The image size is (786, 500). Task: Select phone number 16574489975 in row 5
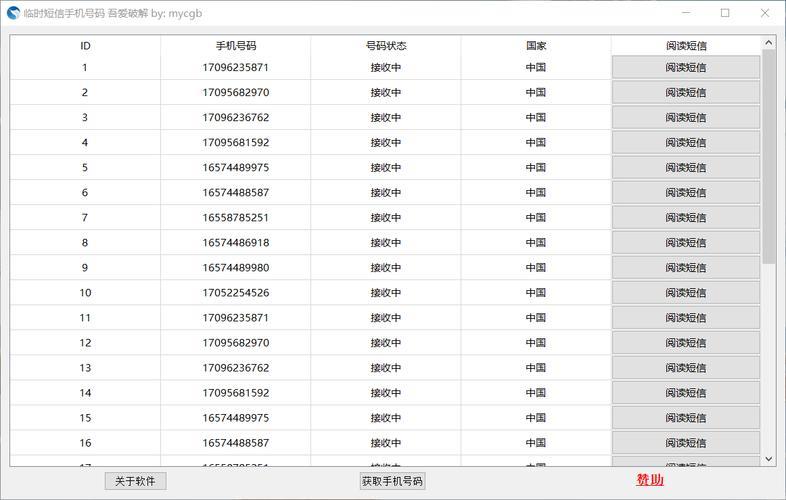click(236, 168)
